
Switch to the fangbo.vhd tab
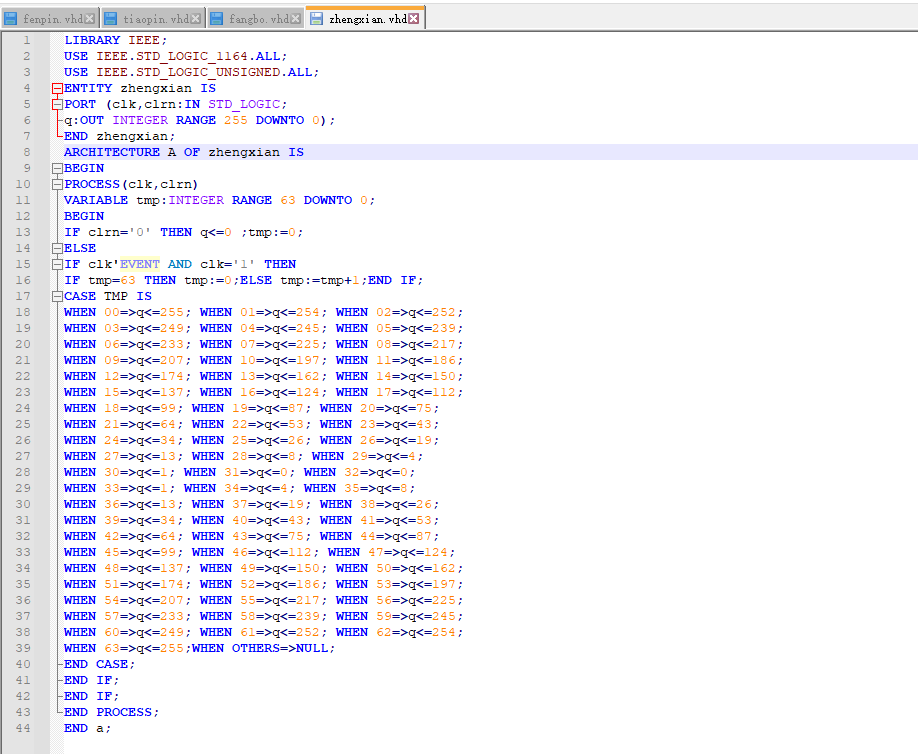256,18
